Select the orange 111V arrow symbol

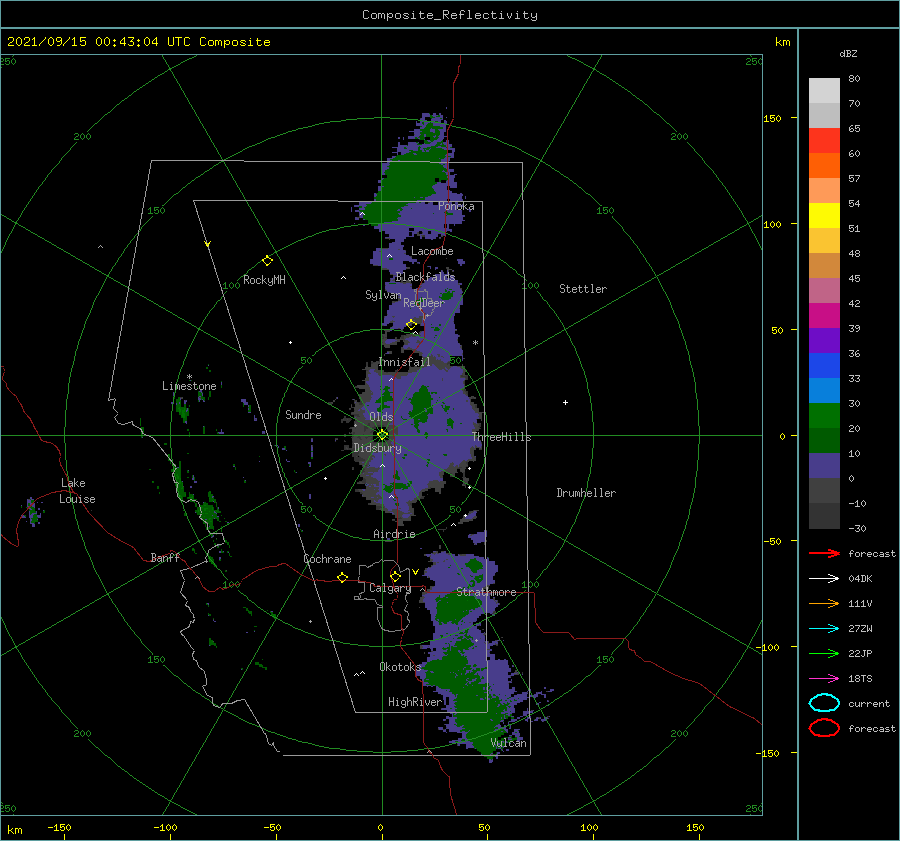824,603
